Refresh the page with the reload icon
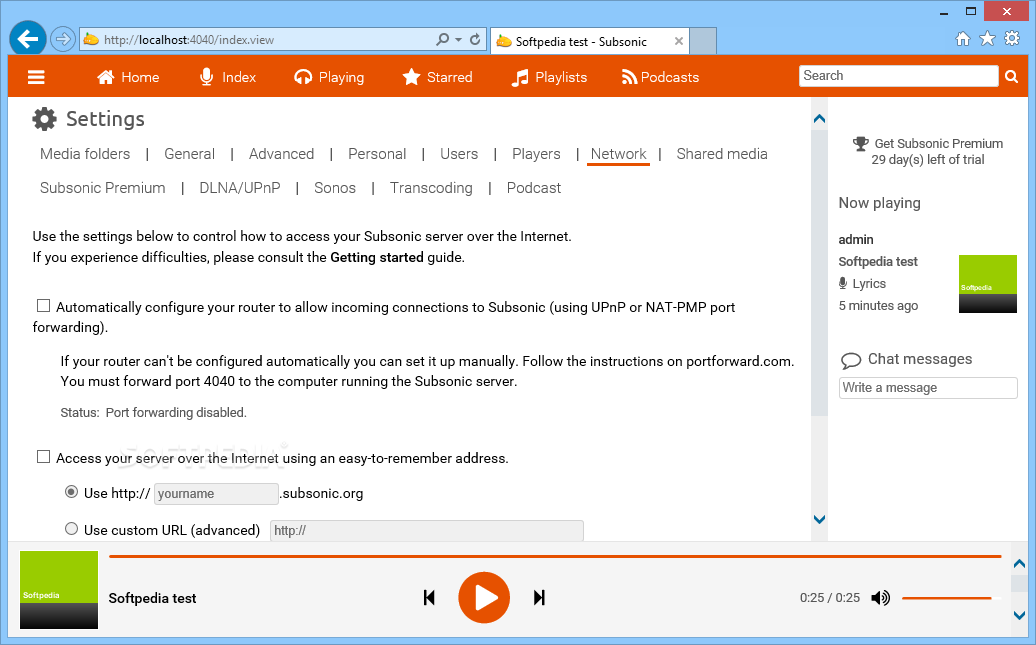 point(475,40)
